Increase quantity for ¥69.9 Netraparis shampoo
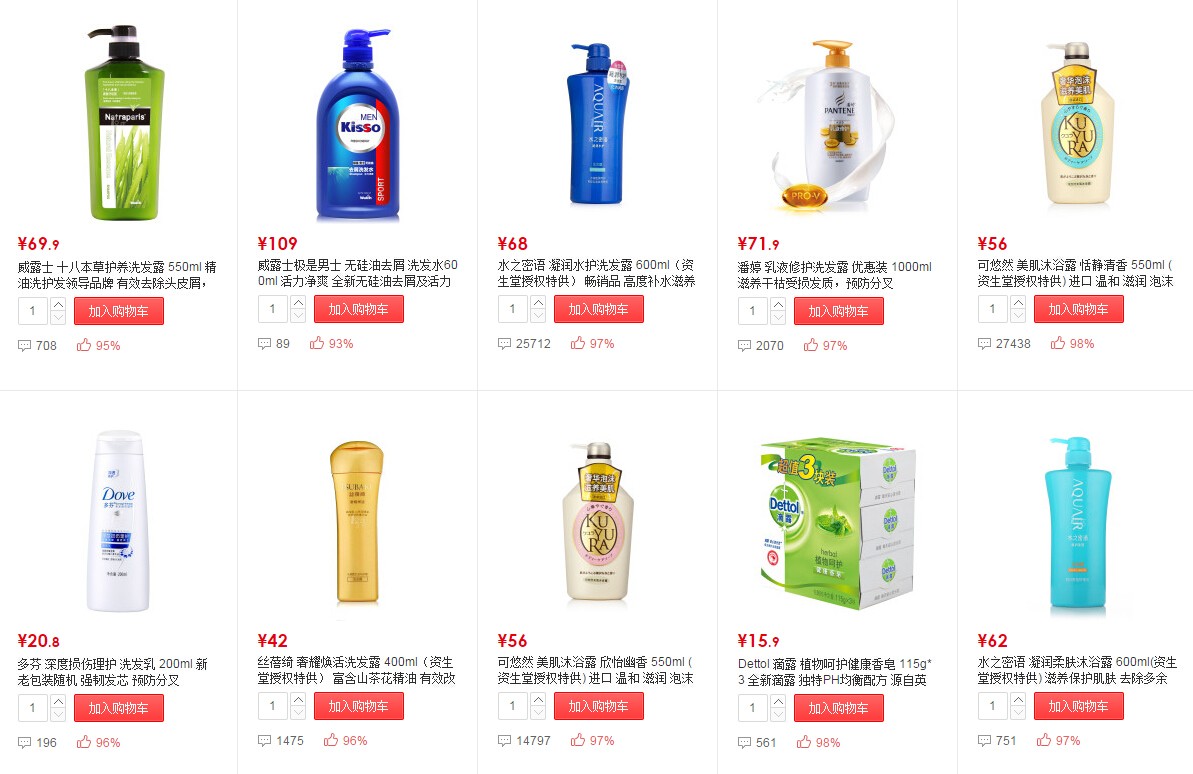Image resolution: width=1193 pixels, height=774 pixels. tap(59, 304)
